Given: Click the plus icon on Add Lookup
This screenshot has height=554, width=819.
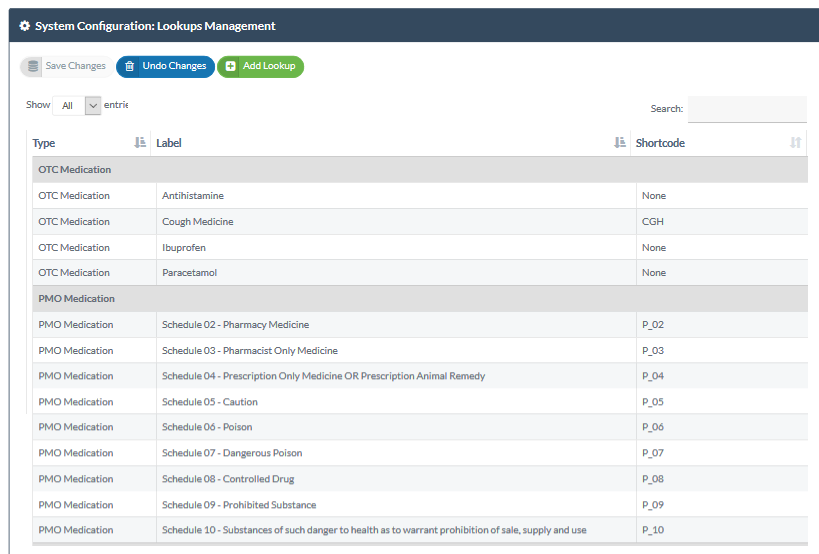Looking at the screenshot, I should point(231,66).
